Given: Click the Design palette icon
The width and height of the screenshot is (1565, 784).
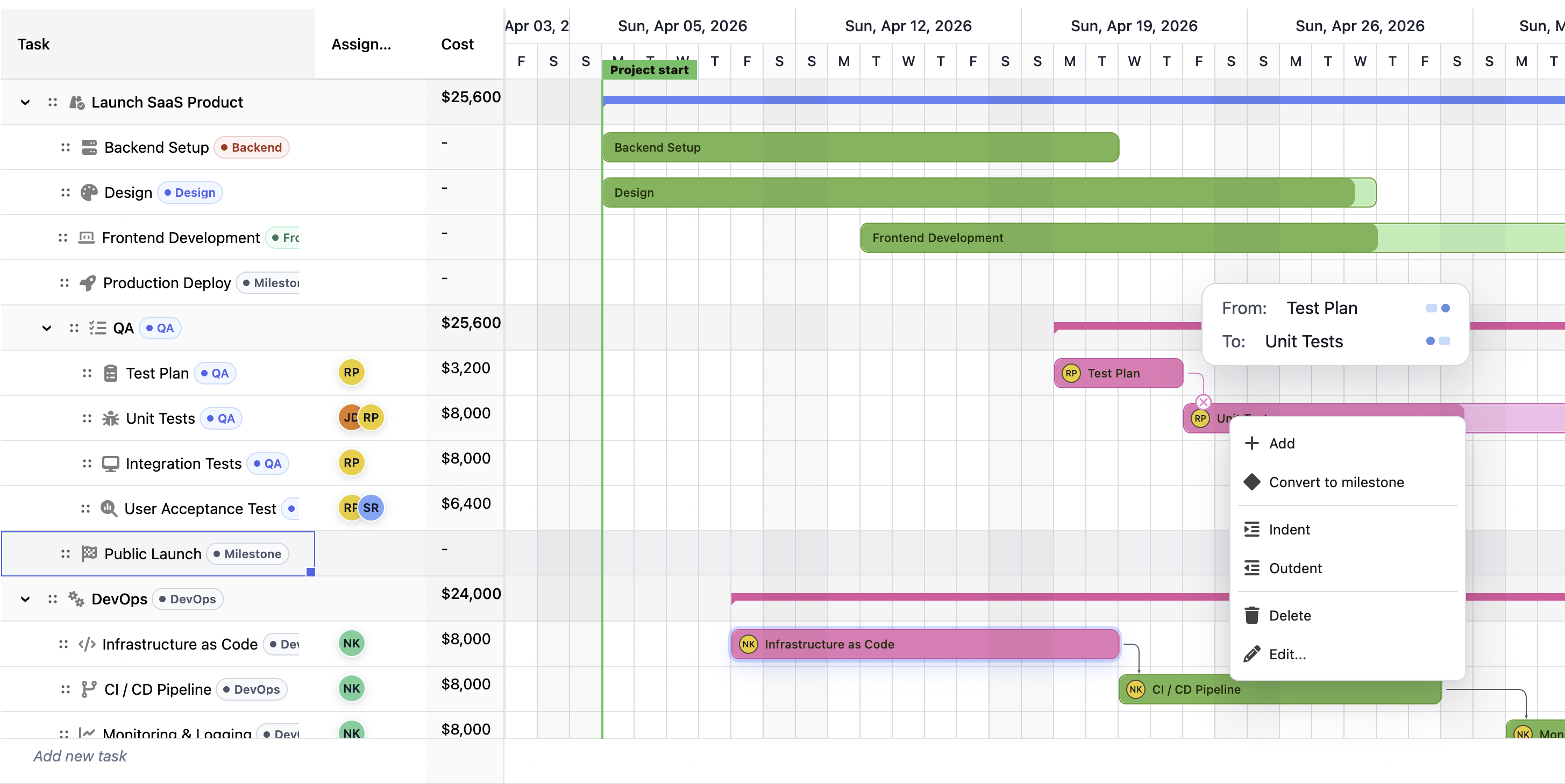Looking at the screenshot, I should pos(89,193).
